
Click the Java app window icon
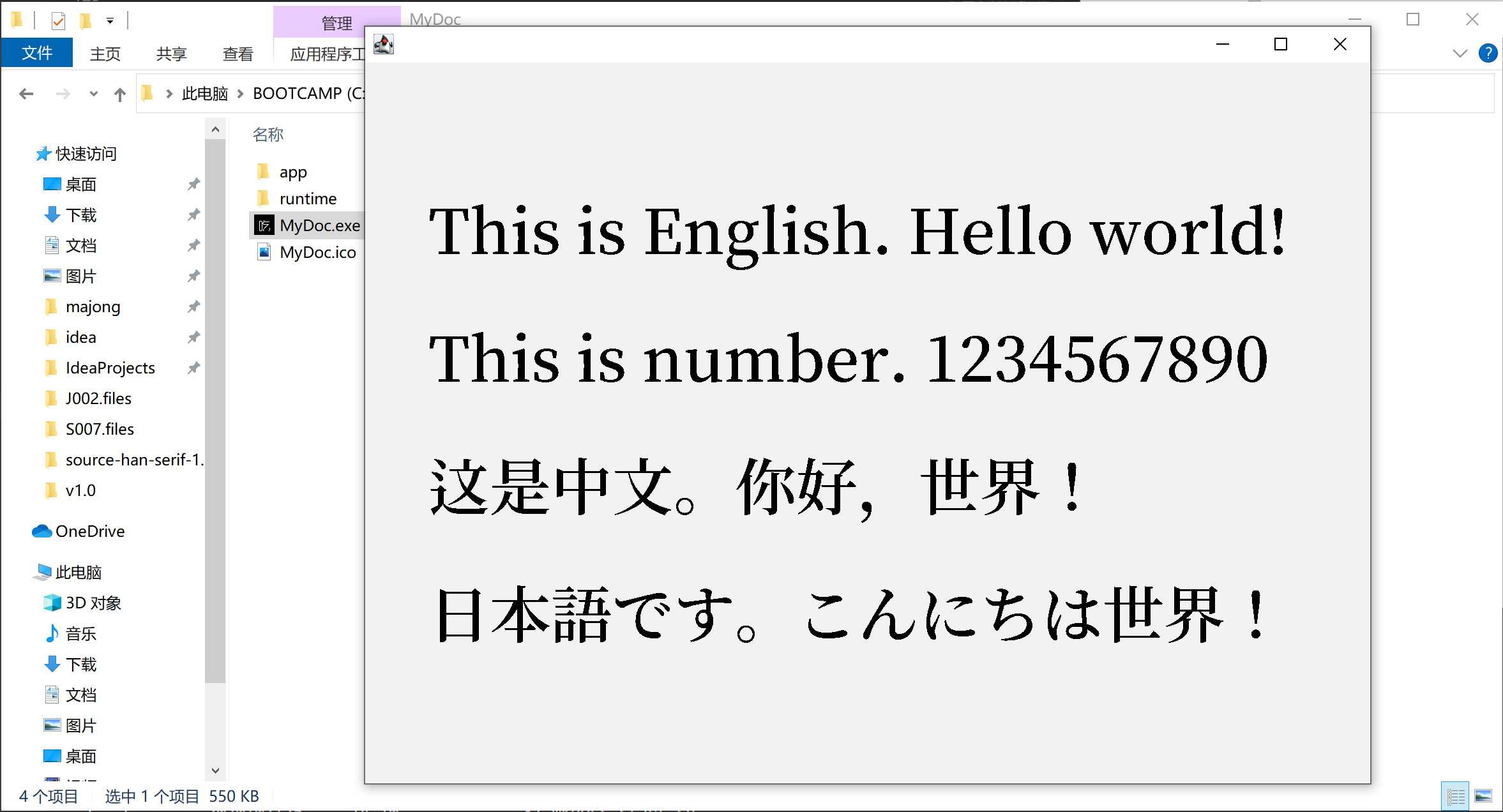click(384, 45)
